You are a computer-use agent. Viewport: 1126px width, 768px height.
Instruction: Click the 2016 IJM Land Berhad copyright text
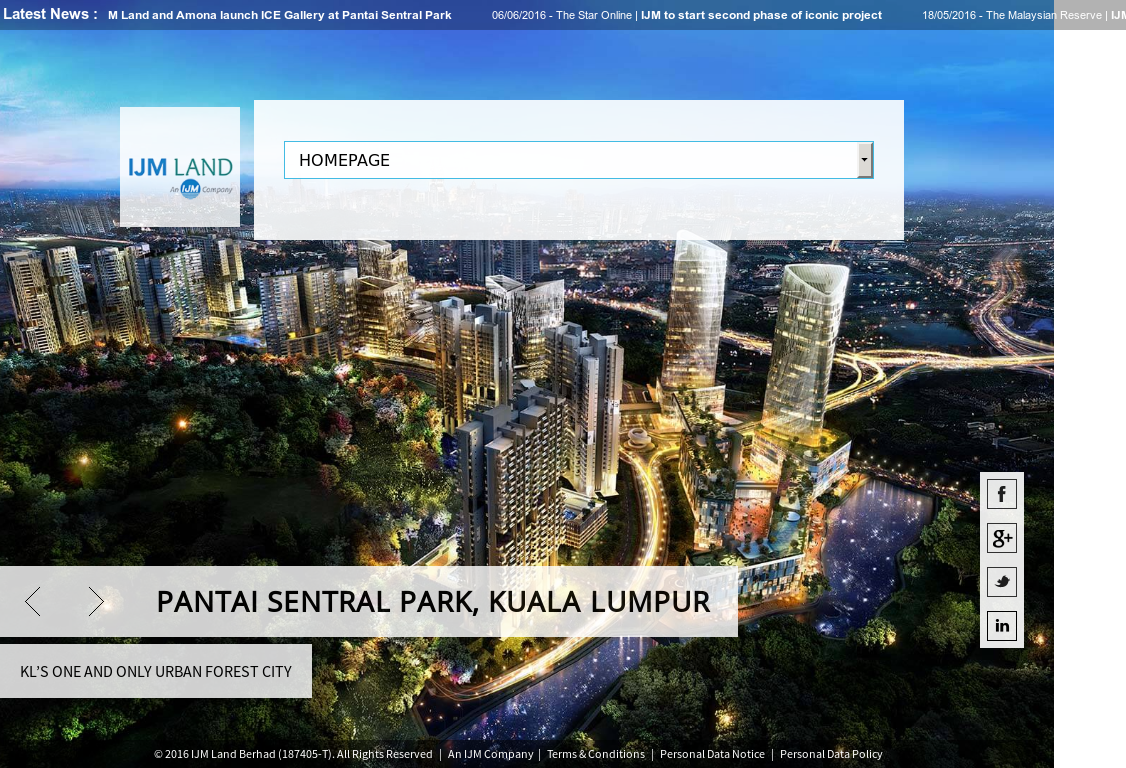[x=293, y=754]
